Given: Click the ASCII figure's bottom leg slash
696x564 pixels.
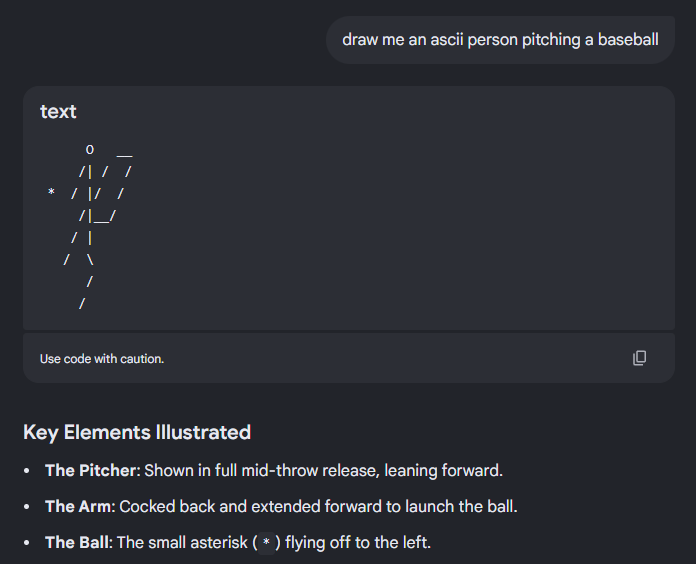Looking at the screenshot, I should (82, 304).
